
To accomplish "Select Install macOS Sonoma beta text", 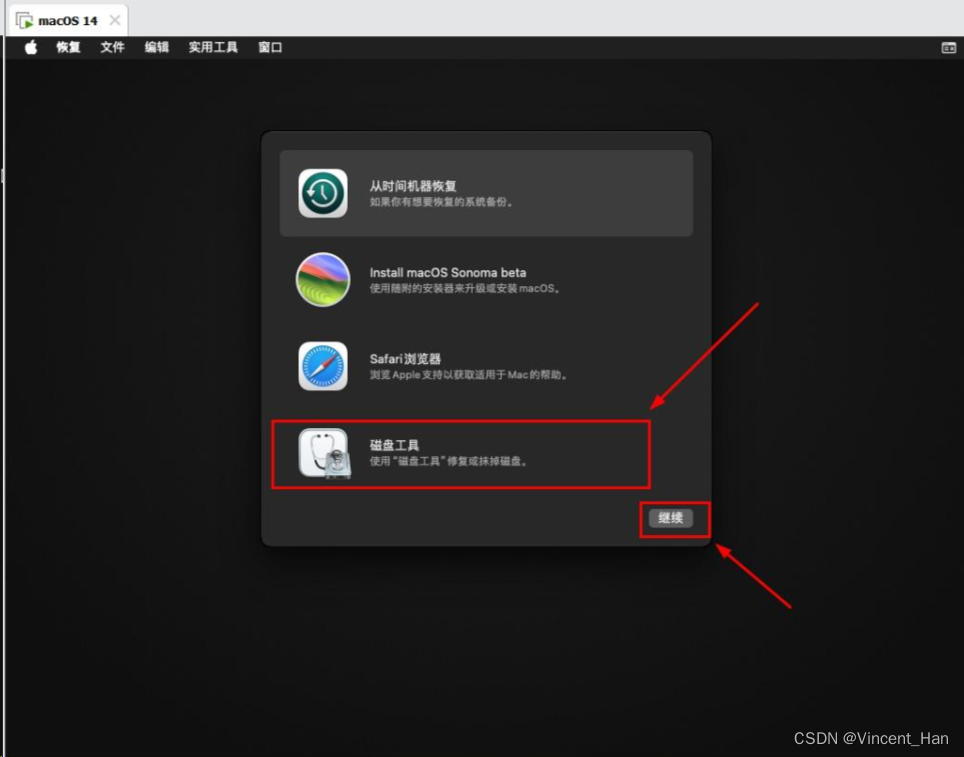I will 448,272.
